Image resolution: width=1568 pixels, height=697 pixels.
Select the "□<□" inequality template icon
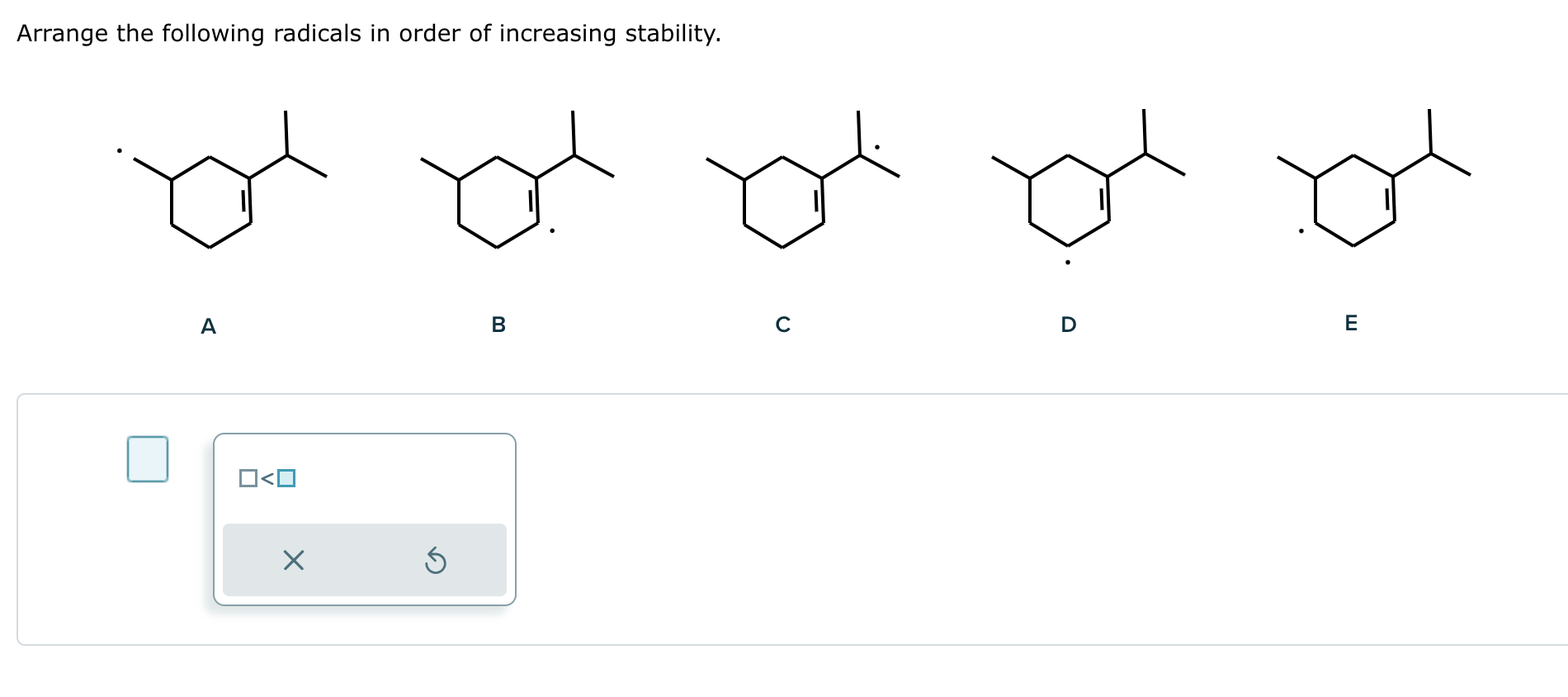point(267,477)
